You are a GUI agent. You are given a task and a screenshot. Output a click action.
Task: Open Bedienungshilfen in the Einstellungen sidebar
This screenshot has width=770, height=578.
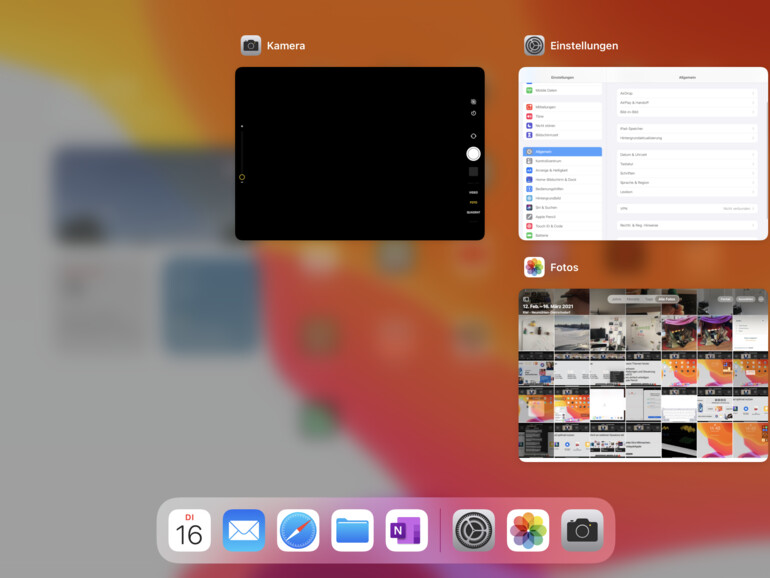562,189
